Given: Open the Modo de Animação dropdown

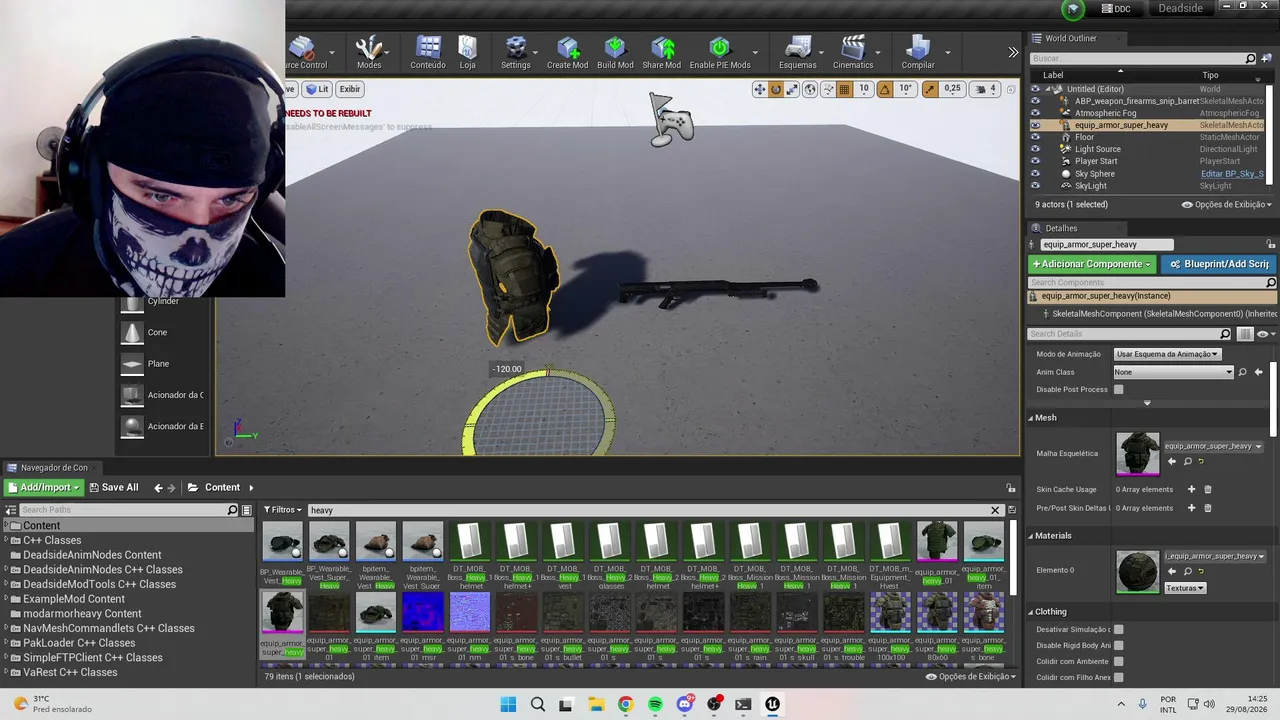Looking at the screenshot, I should coord(1167,354).
